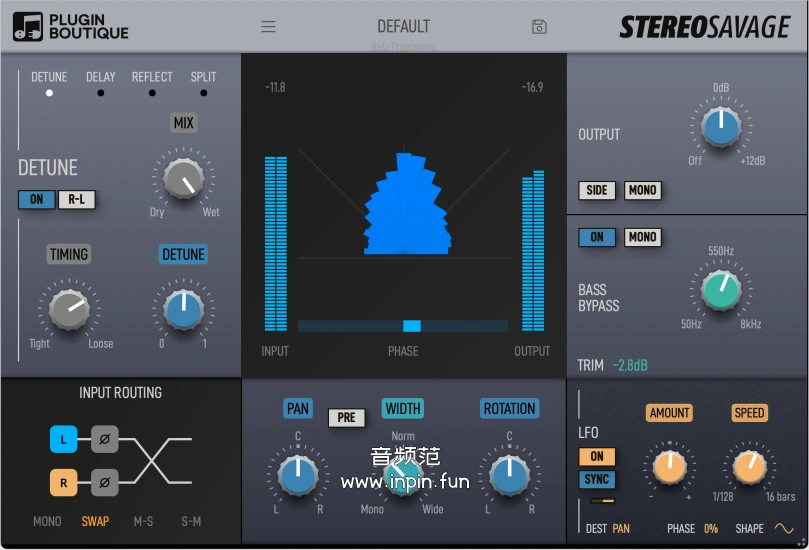Image resolution: width=809 pixels, height=550 pixels.
Task: Click the Plugin Boutique logo
Action: pos(71,26)
